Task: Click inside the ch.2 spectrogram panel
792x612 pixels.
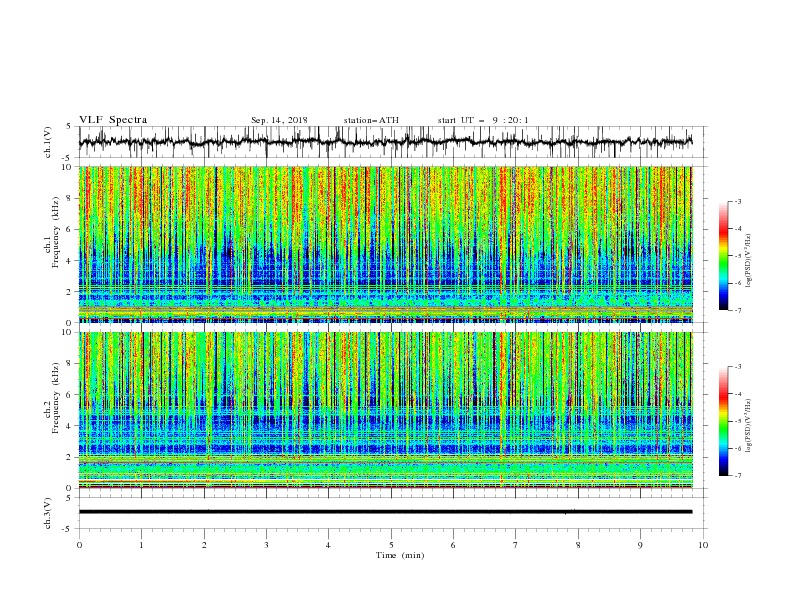Action: [386, 410]
